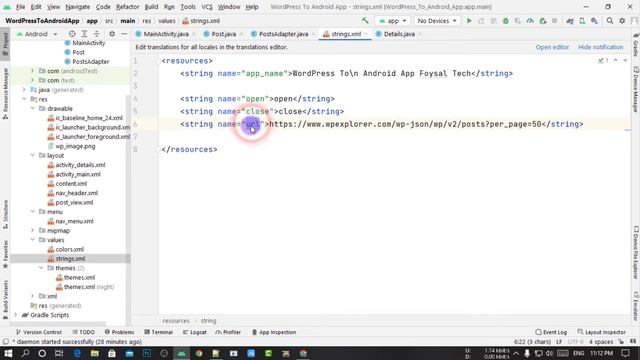Open Device Manager side panel

pyautogui.click(x=636, y=89)
